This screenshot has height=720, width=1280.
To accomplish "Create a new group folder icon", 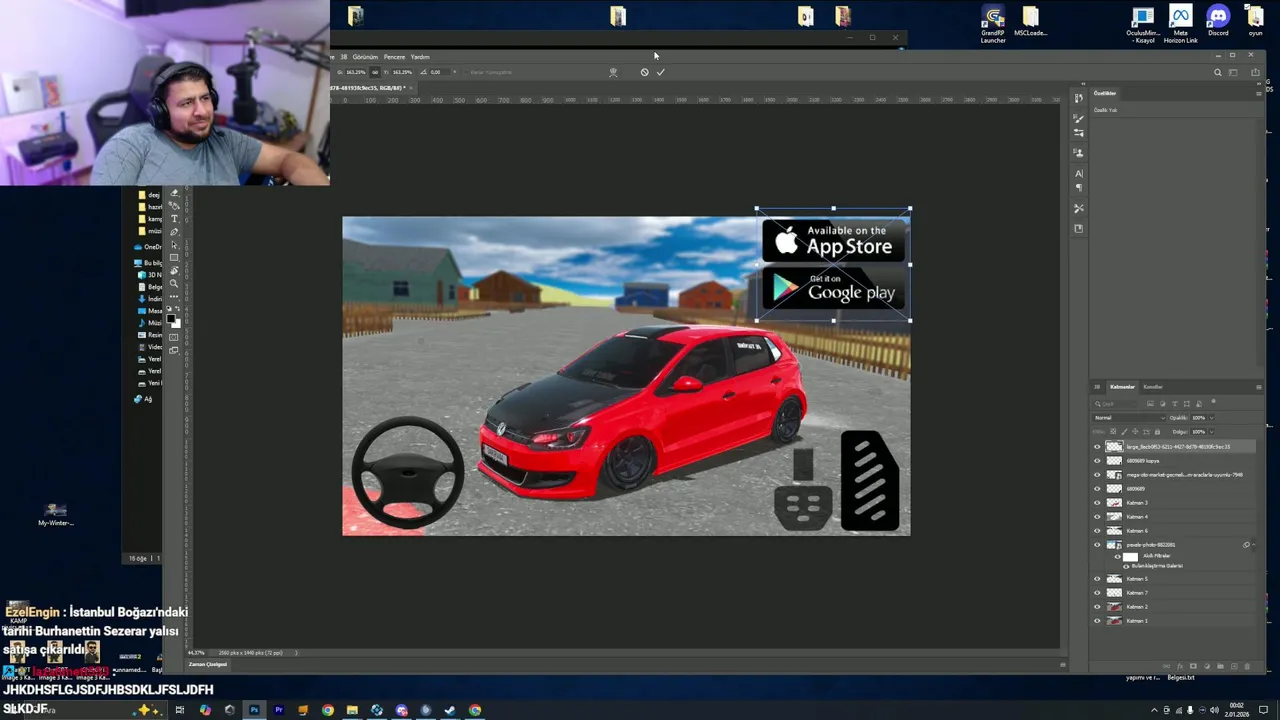I will pyautogui.click(x=1220, y=666).
